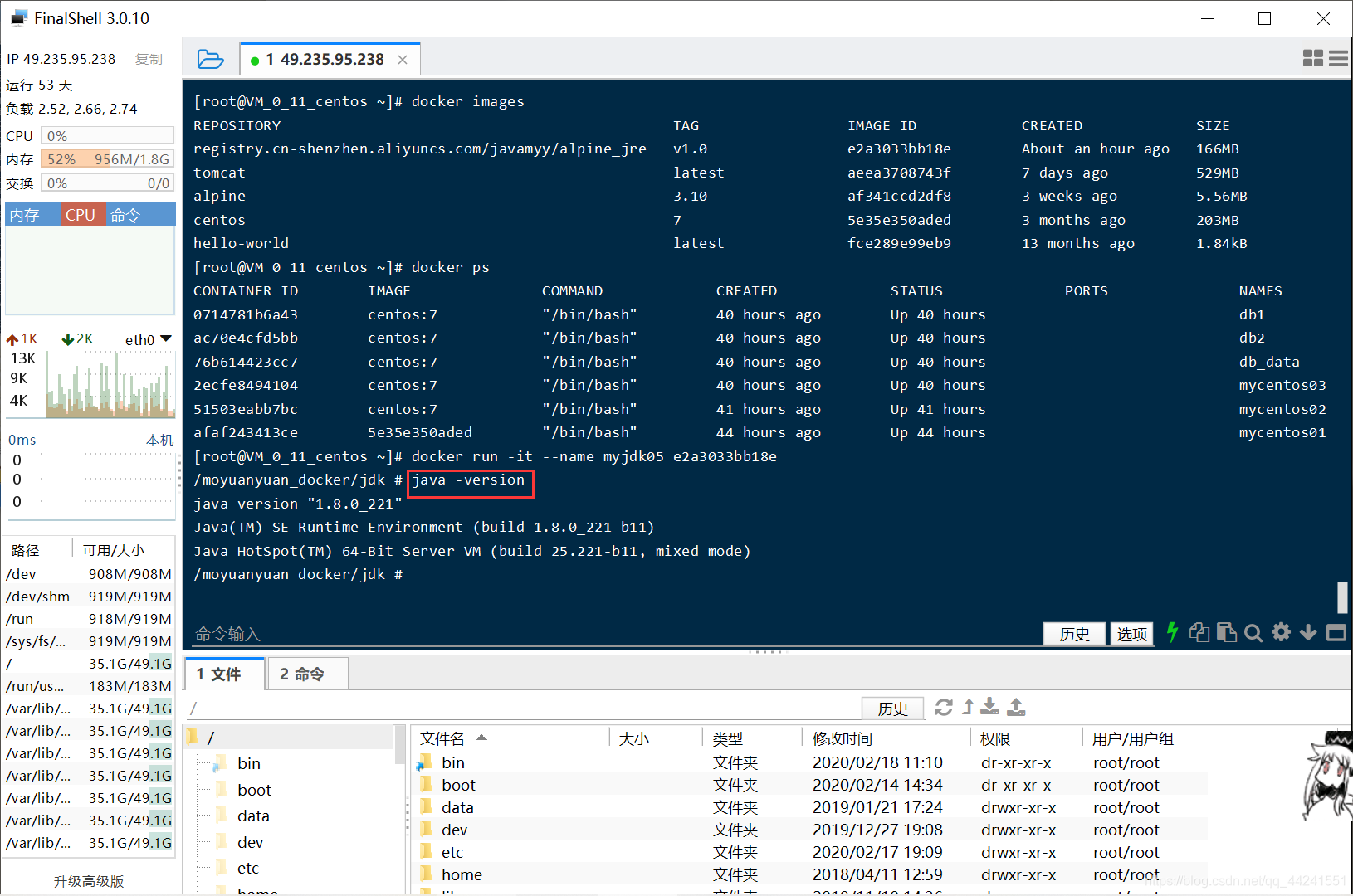Show the 内存 memory process tab

[x=33, y=215]
